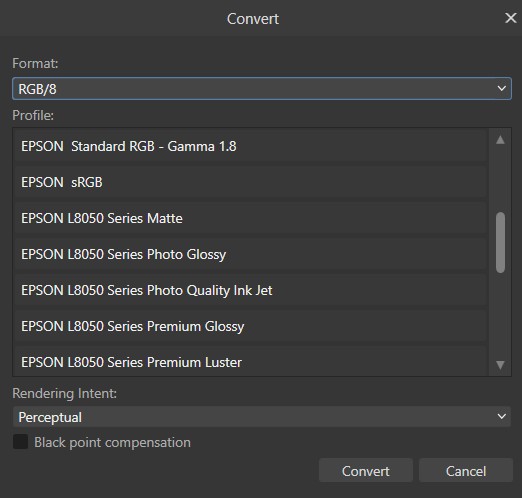Click the profile list scrollbar thumb

click(x=500, y=243)
